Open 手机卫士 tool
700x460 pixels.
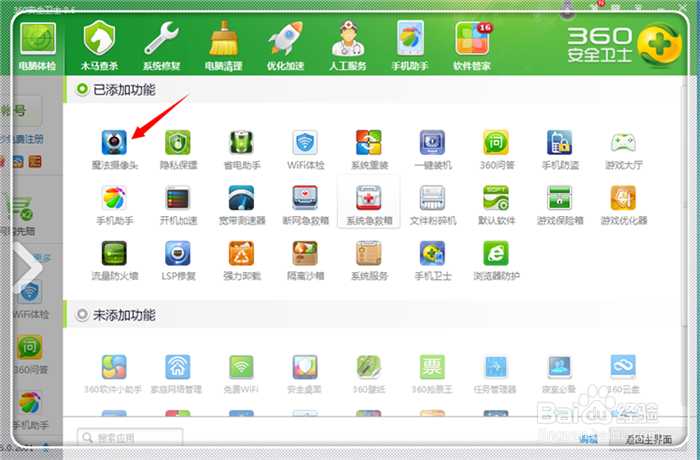coord(433,260)
